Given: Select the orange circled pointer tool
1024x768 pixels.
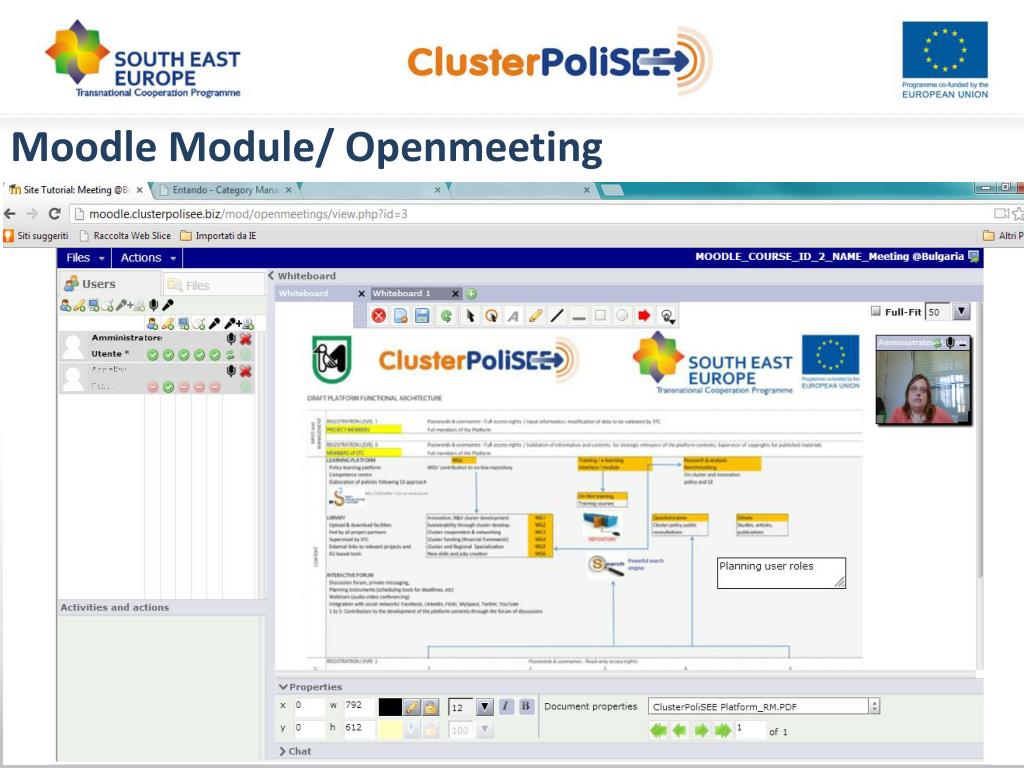Looking at the screenshot, I should click(x=491, y=316).
